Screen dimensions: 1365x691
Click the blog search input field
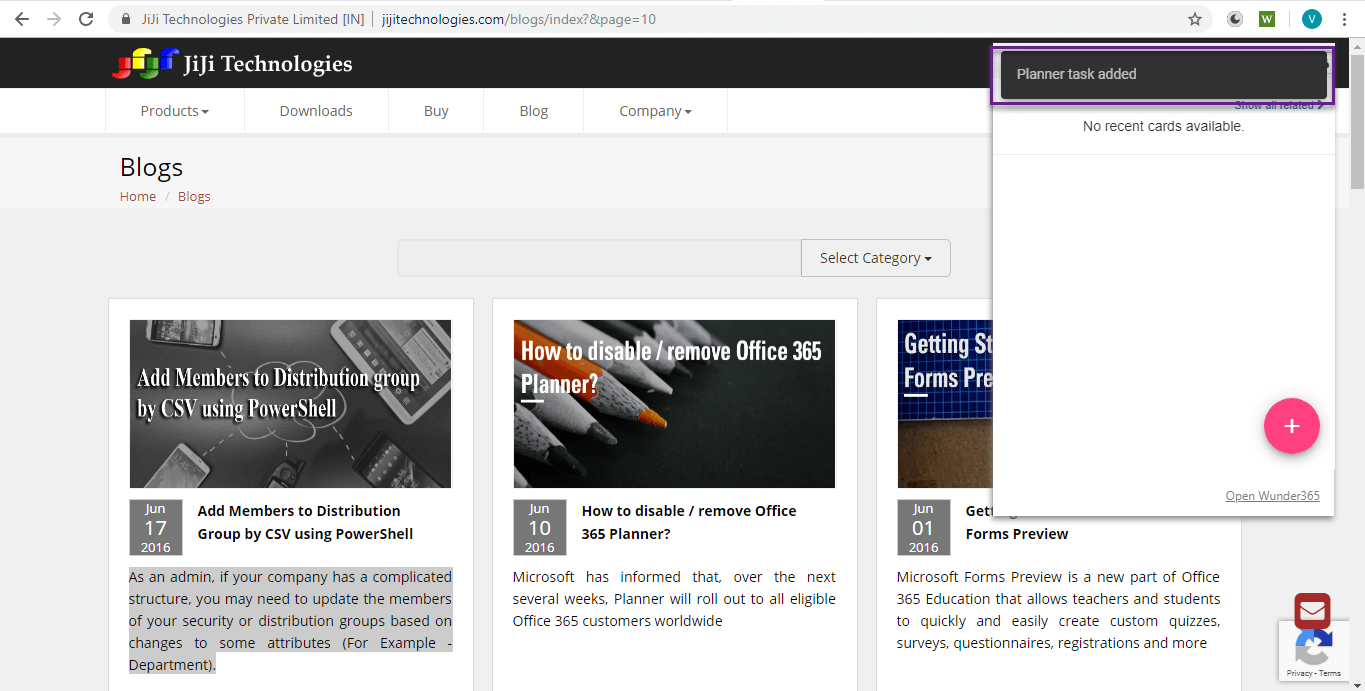coord(599,258)
